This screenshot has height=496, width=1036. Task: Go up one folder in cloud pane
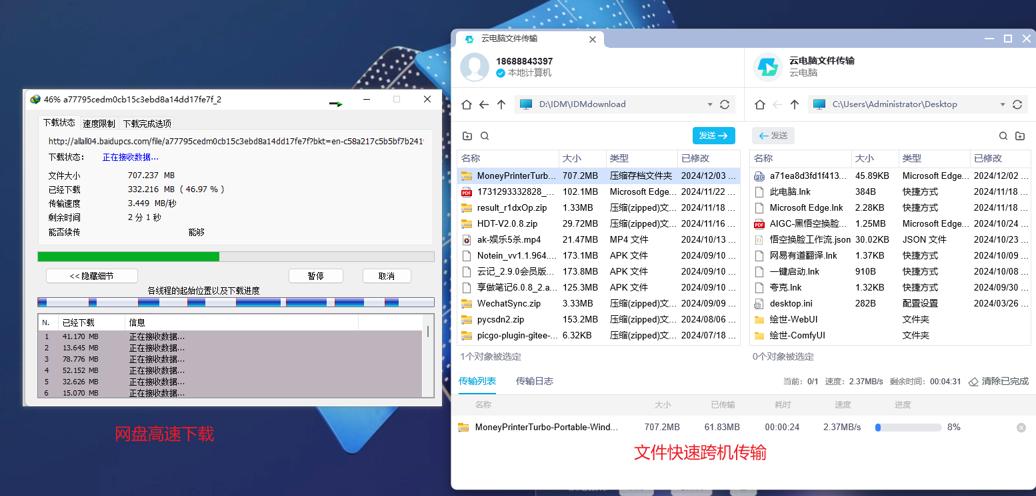tap(795, 104)
